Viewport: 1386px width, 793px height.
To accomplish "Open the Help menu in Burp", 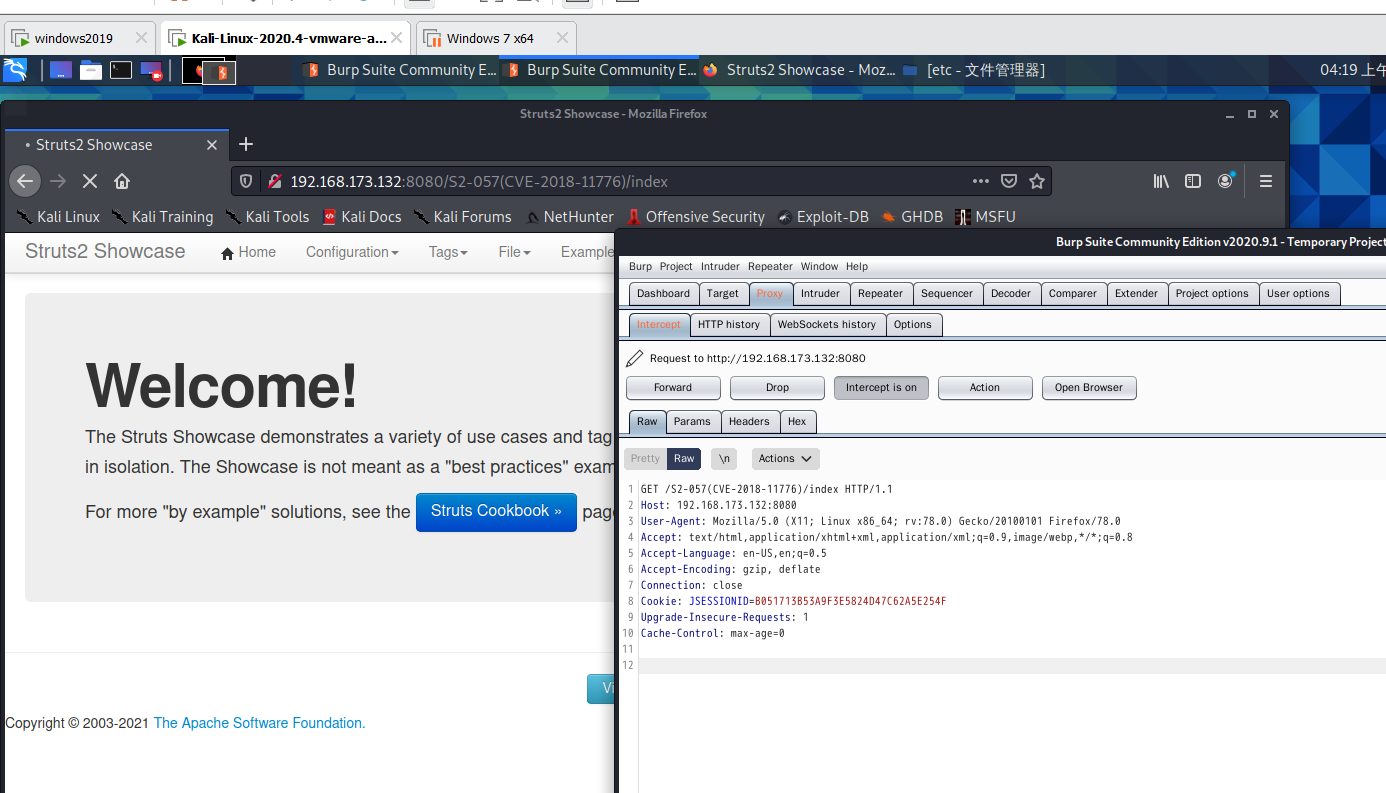I will coord(857,267).
